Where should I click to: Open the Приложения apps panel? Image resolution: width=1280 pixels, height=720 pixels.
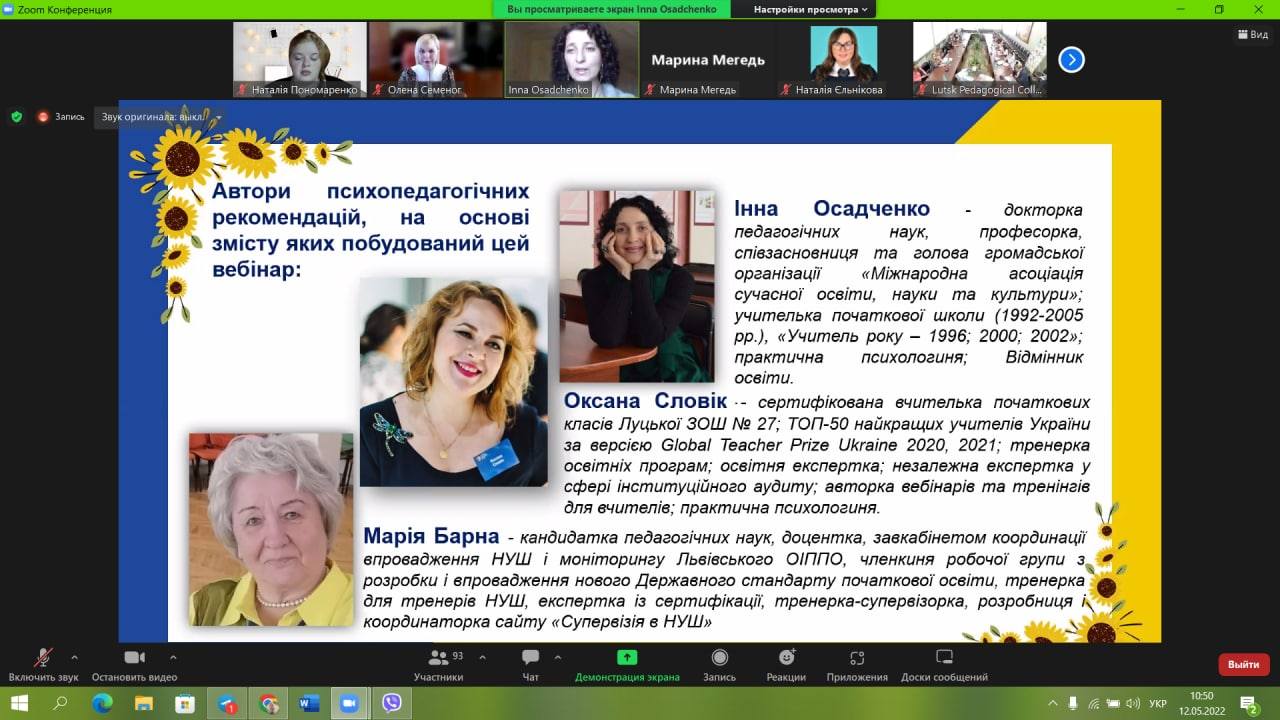click(x=857, y=664)
